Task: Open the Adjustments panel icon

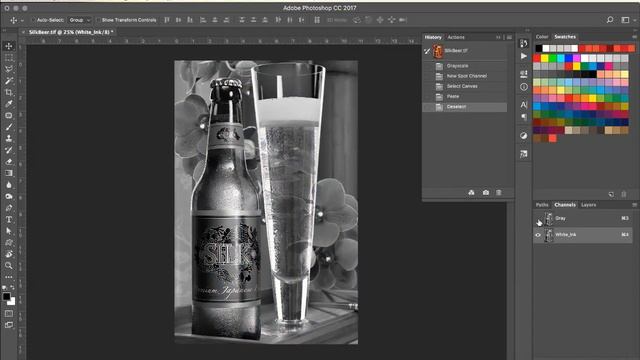Action: click(x=524, y=136)
